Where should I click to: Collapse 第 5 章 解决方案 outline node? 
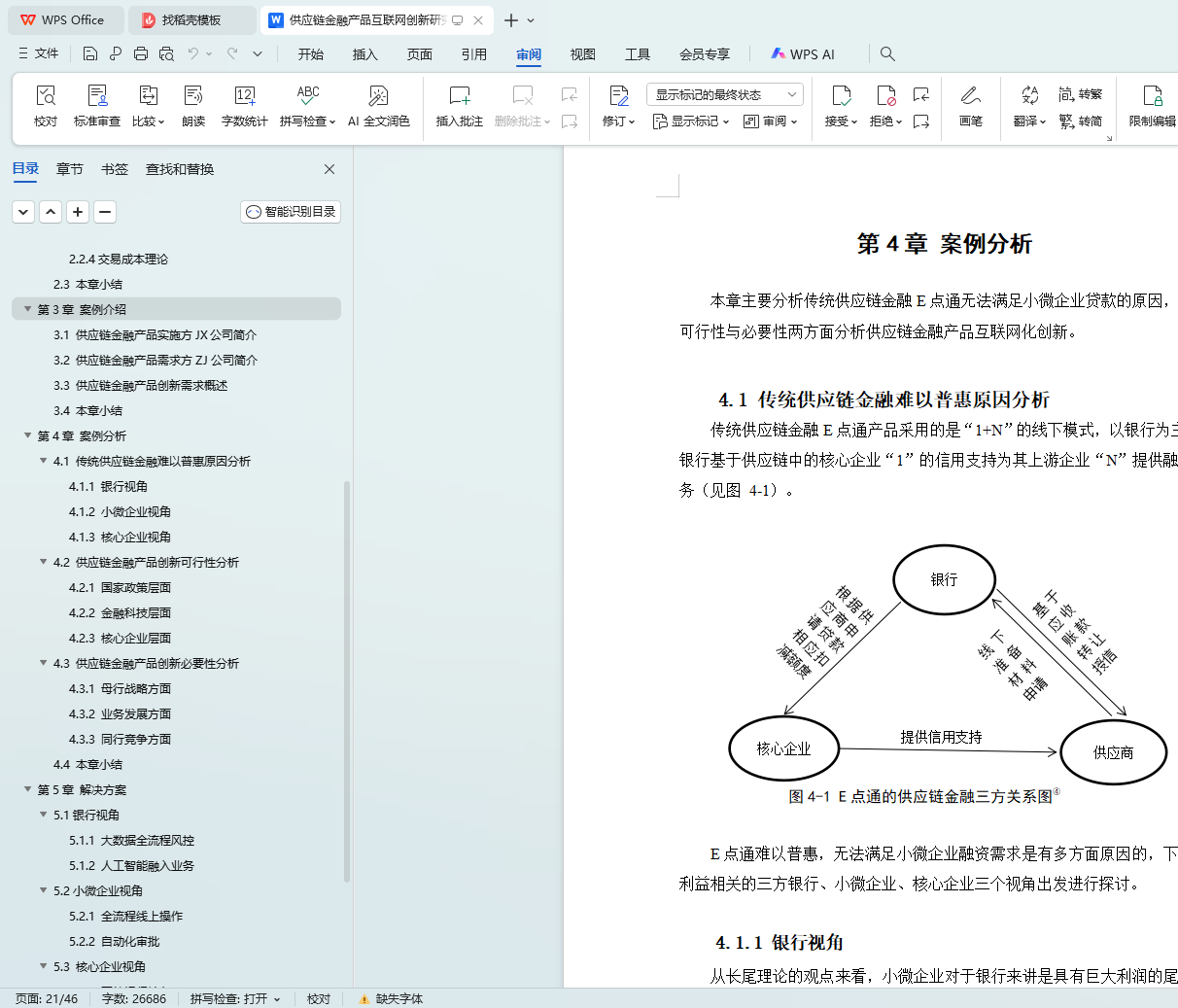[x=27, y=789]
